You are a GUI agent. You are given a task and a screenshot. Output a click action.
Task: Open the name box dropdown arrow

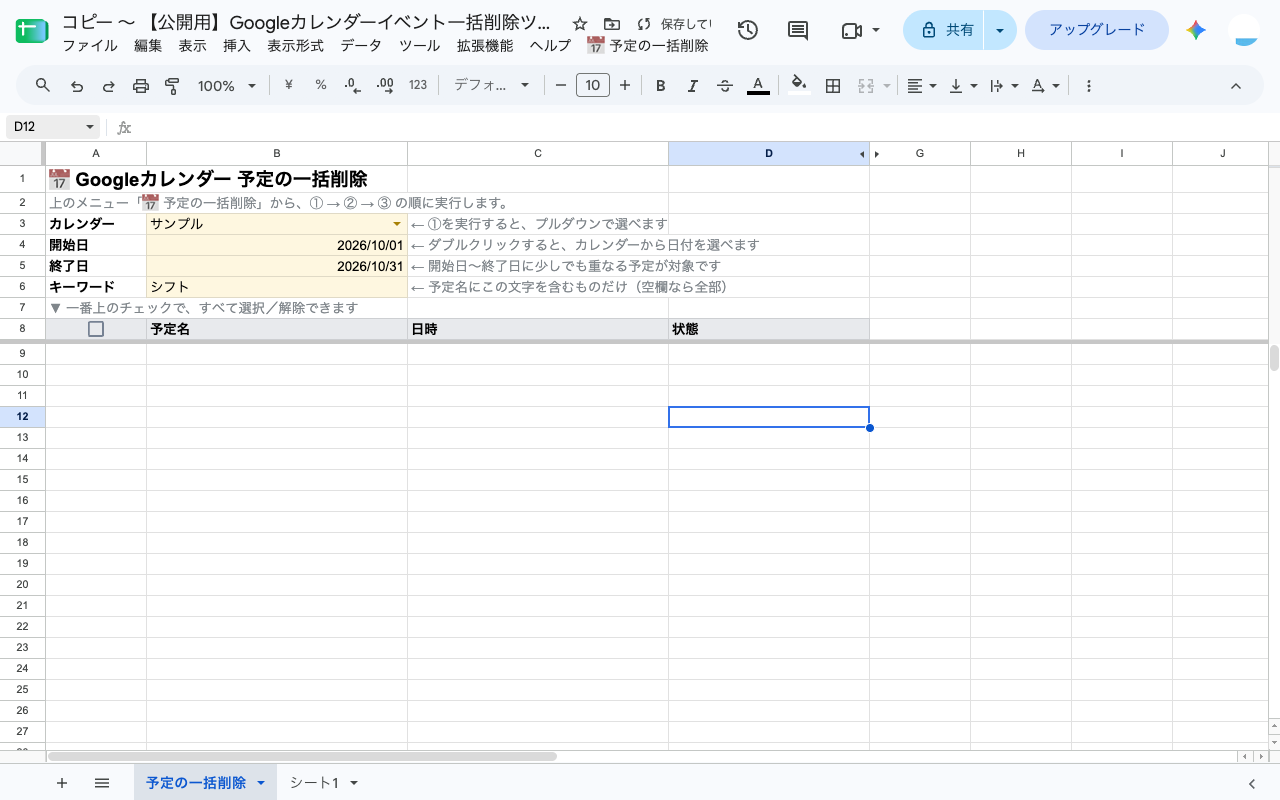[x=89, y=127]
